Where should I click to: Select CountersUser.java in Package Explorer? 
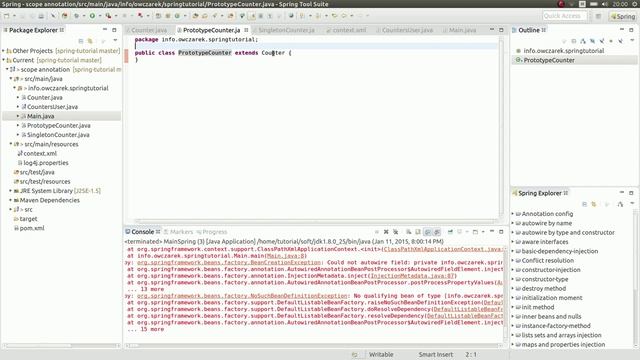tap(52, 107)
